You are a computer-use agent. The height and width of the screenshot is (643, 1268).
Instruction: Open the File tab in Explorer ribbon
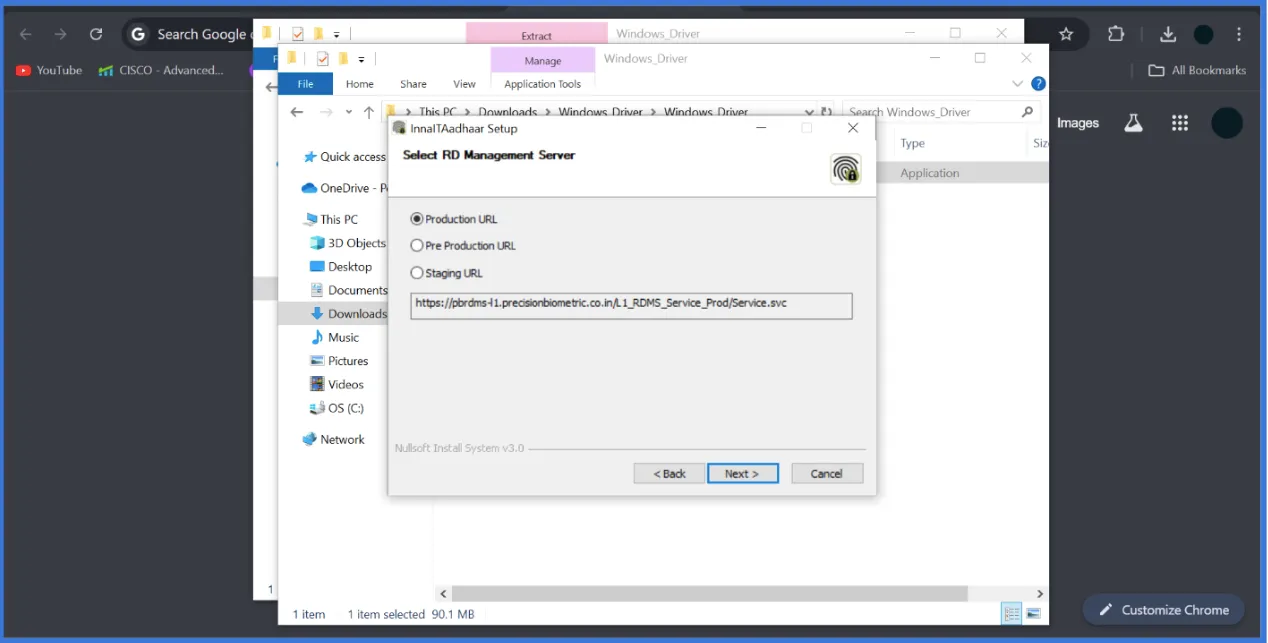coord(305,84)
